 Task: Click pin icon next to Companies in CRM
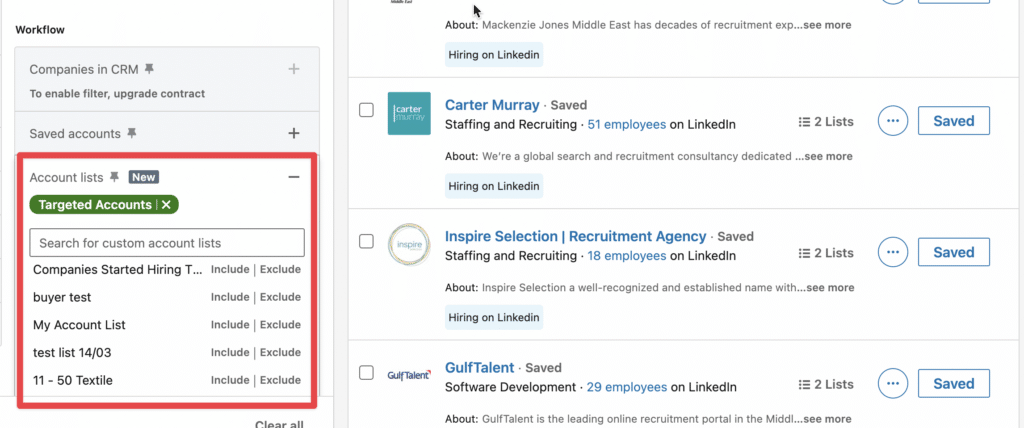150,69
